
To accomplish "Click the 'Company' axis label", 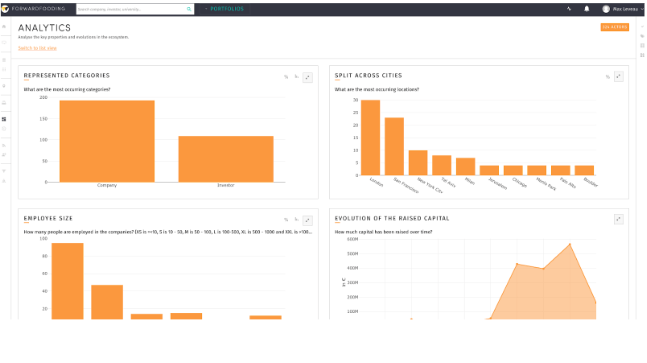I will coord(107,185).
